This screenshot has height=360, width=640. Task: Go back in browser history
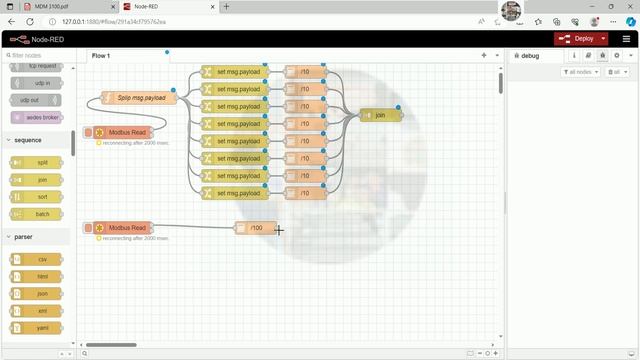(11, 22)
